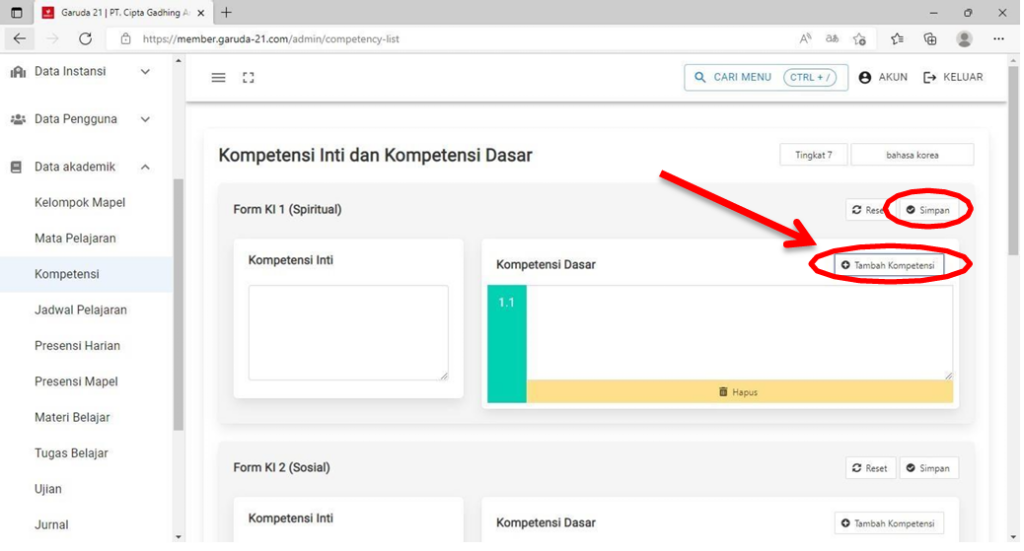This screenshot has width=1024, height=551.
Task: Save Form KI 1 with Simpan
Action: click(x=927, y=210)
